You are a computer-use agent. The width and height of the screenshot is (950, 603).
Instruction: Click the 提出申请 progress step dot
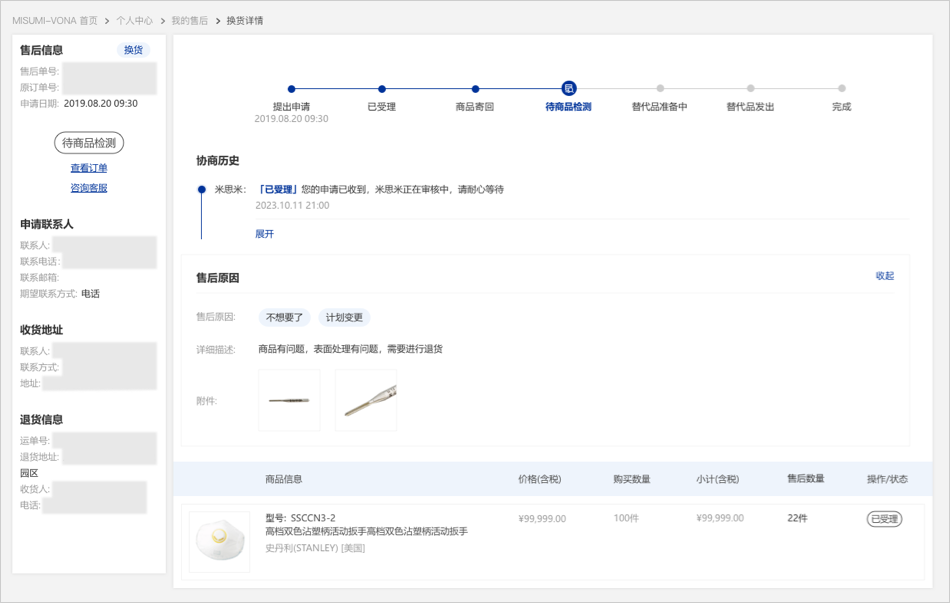(x=291, y=89)
